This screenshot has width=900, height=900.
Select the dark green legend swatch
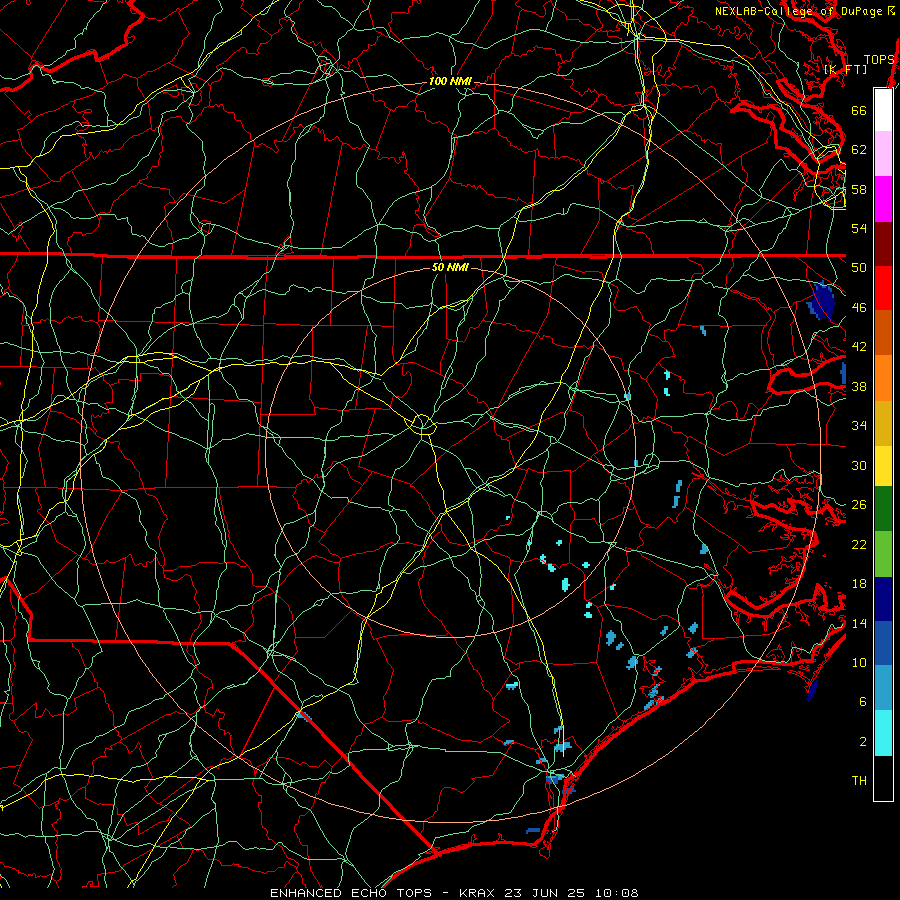pos(883,508)
